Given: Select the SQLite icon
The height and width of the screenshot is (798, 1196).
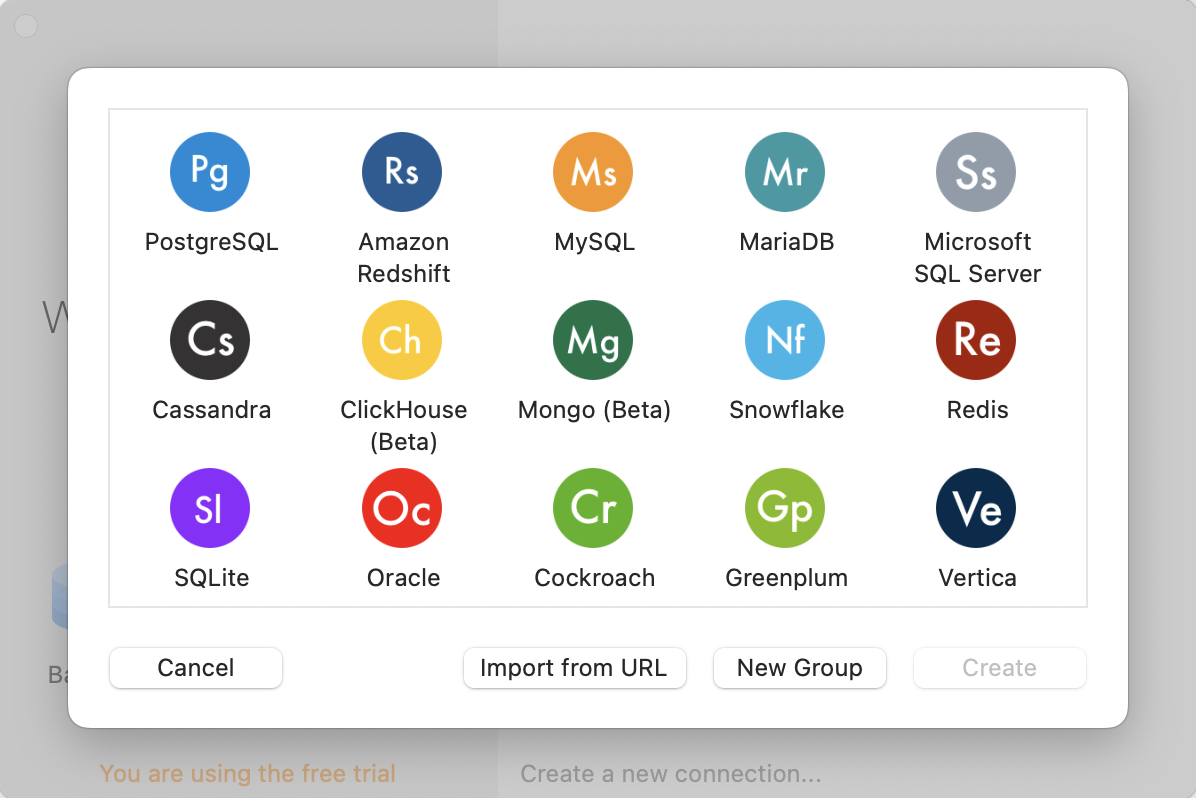Looking at the screenshot, I should click(210, 508).
